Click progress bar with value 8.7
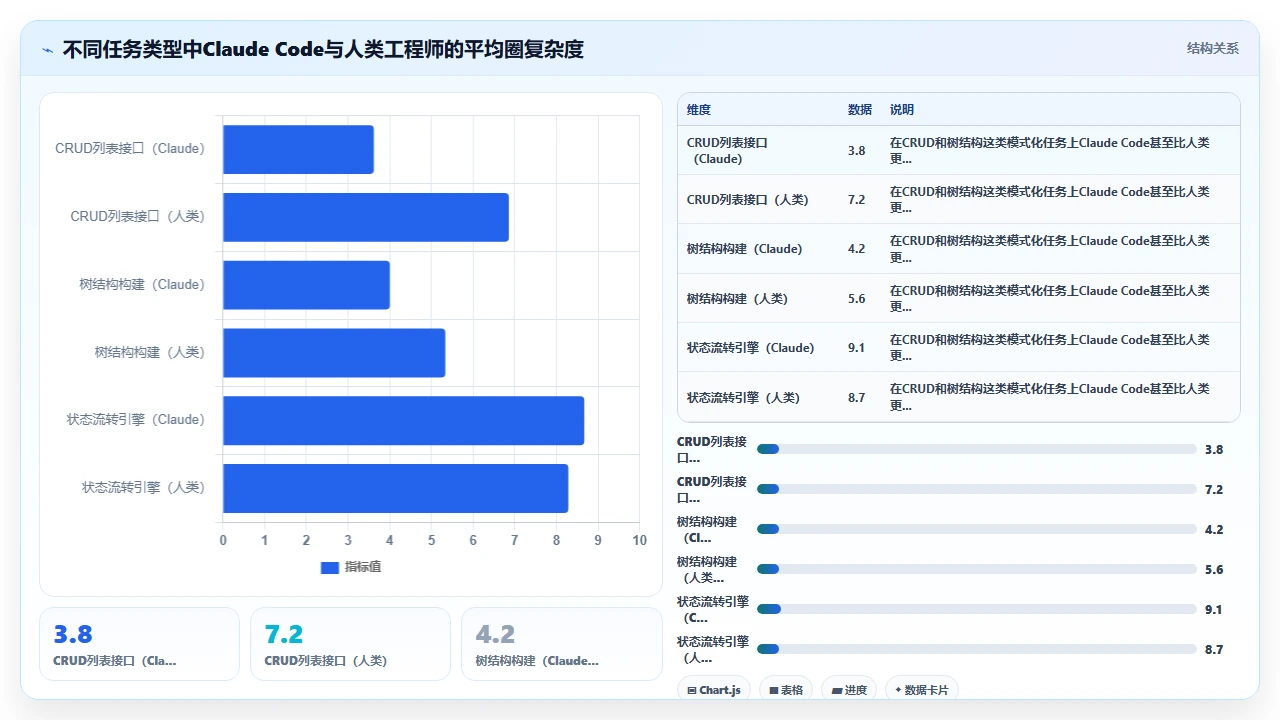The width and height of the screenshot is (1280, 720). 977,649
